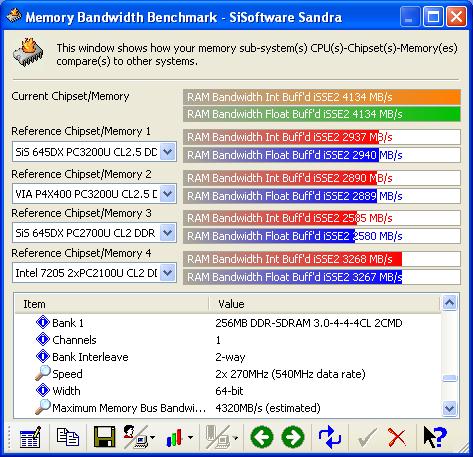Click the Value column header
The image size is (473, 457).
click(x=325, y=304)
